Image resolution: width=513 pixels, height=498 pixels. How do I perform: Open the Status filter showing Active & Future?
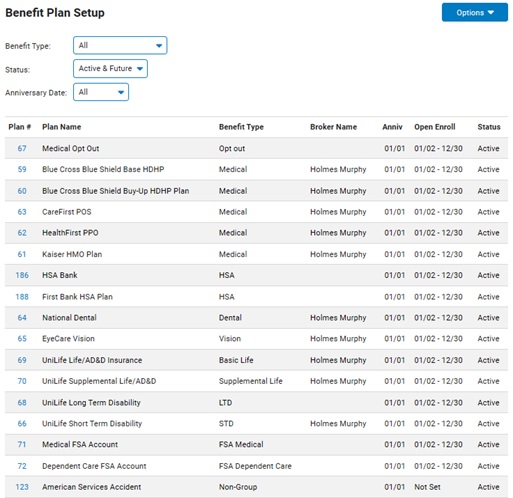110,69
